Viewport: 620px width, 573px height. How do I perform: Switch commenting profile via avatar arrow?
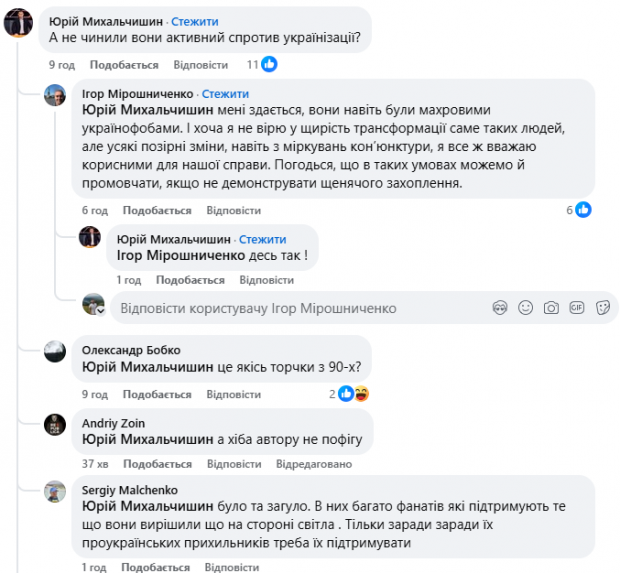click(101, 311)
